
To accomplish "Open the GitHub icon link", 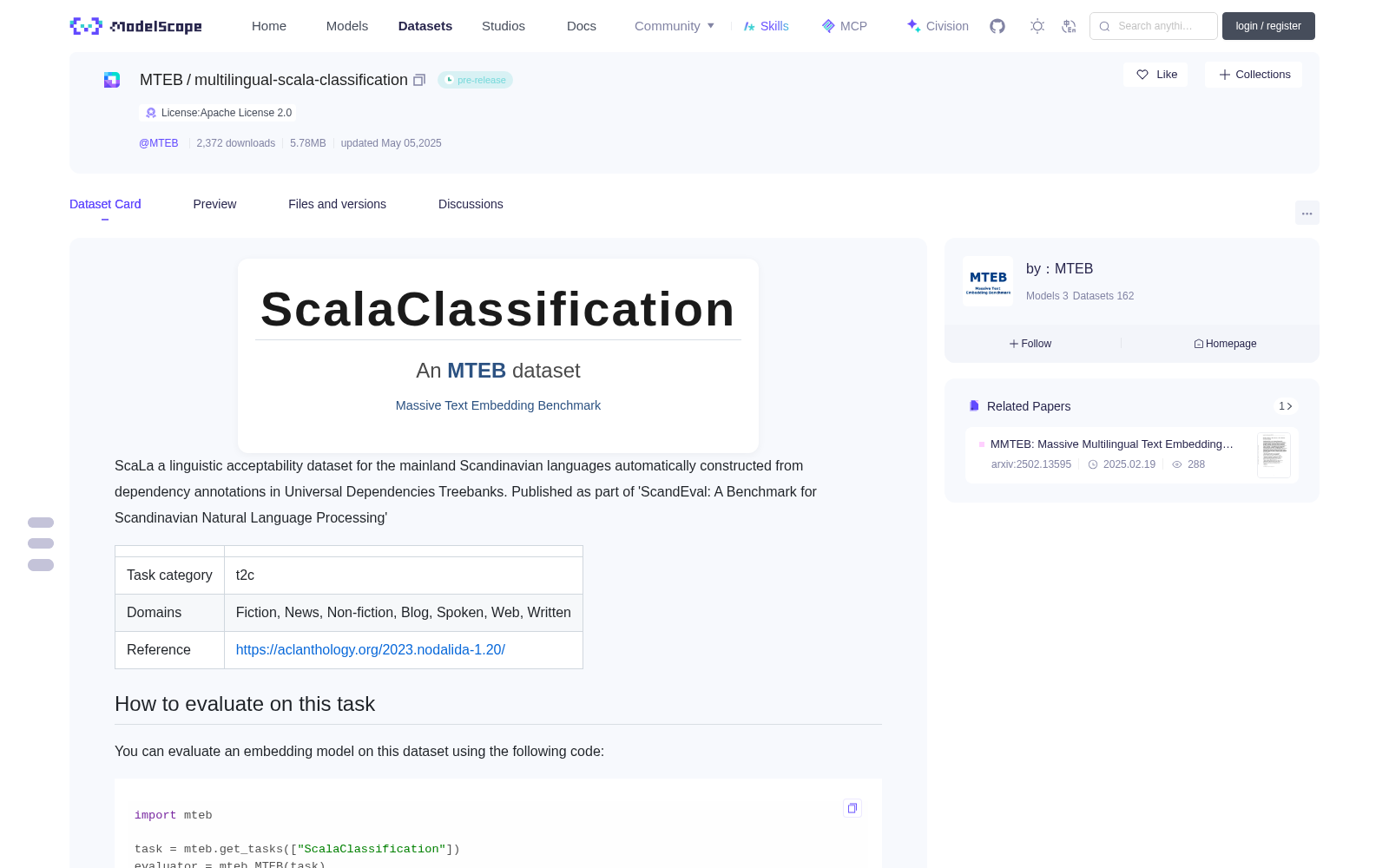I will point(997,26).
